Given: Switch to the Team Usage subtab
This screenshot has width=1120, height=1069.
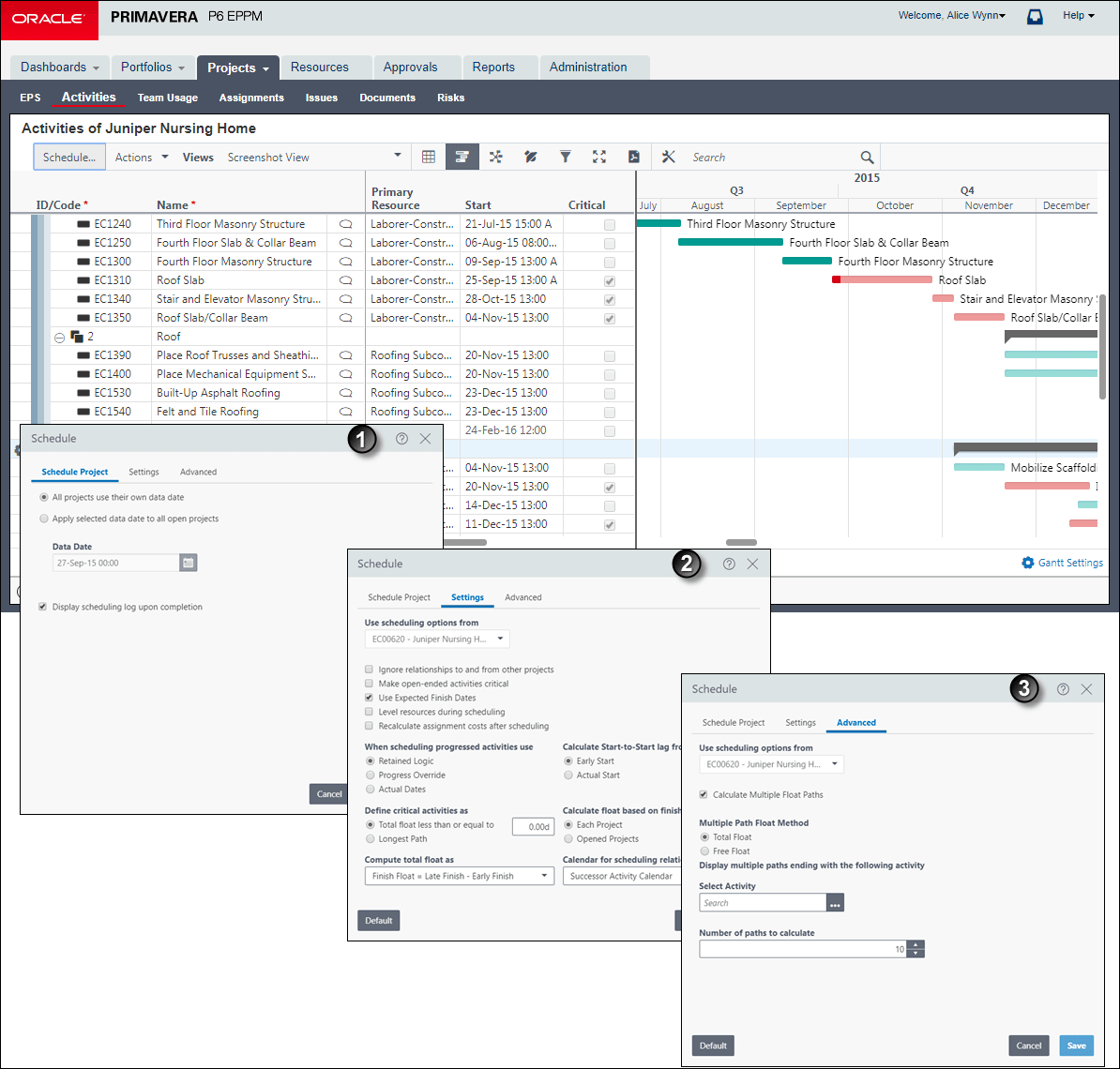Looking at the screenshot, I should (168, 98).
